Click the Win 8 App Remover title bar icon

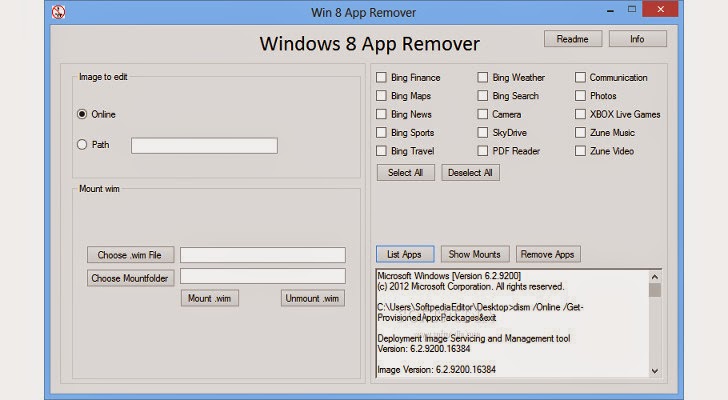pos(58,12)
